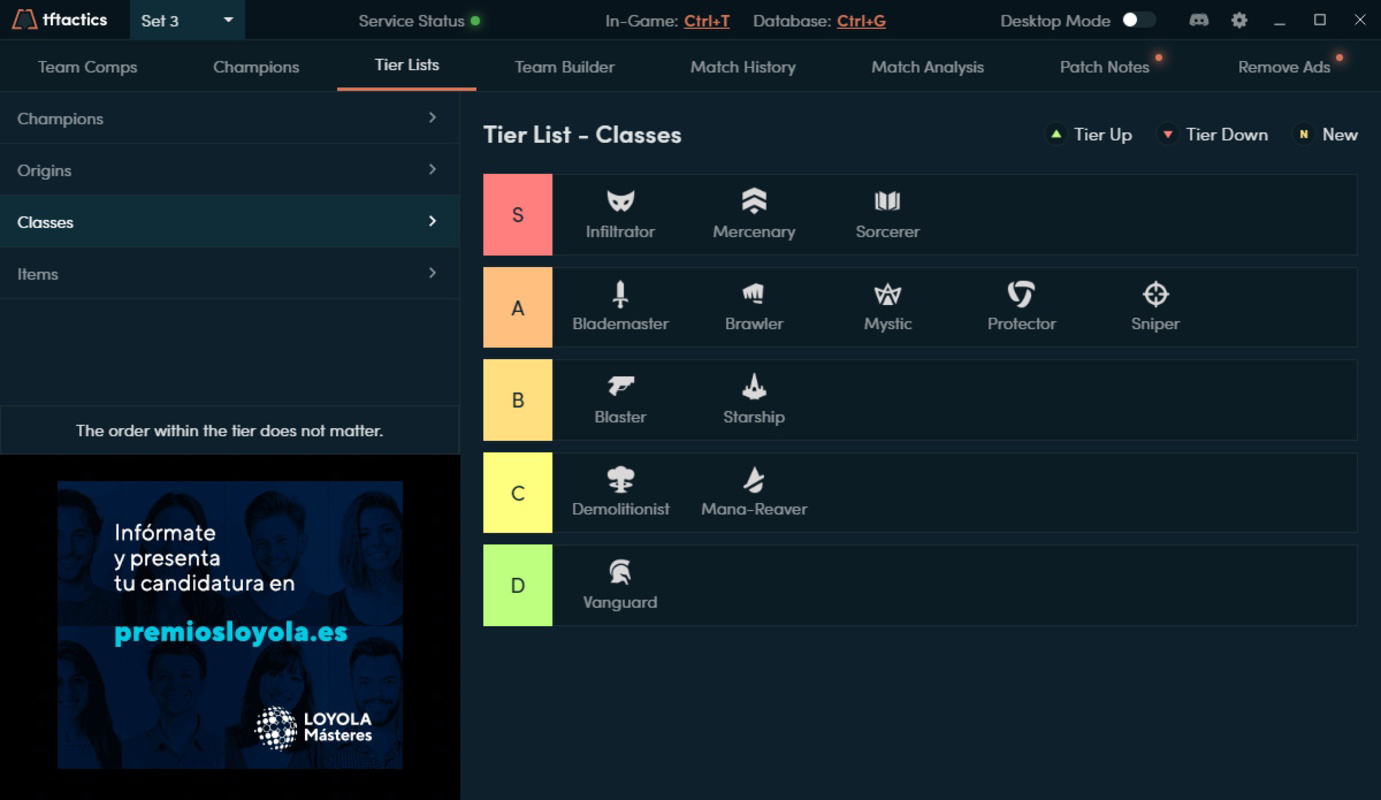Switch to the Team Comps tab
1381x800 pixels.
[87, 67]
